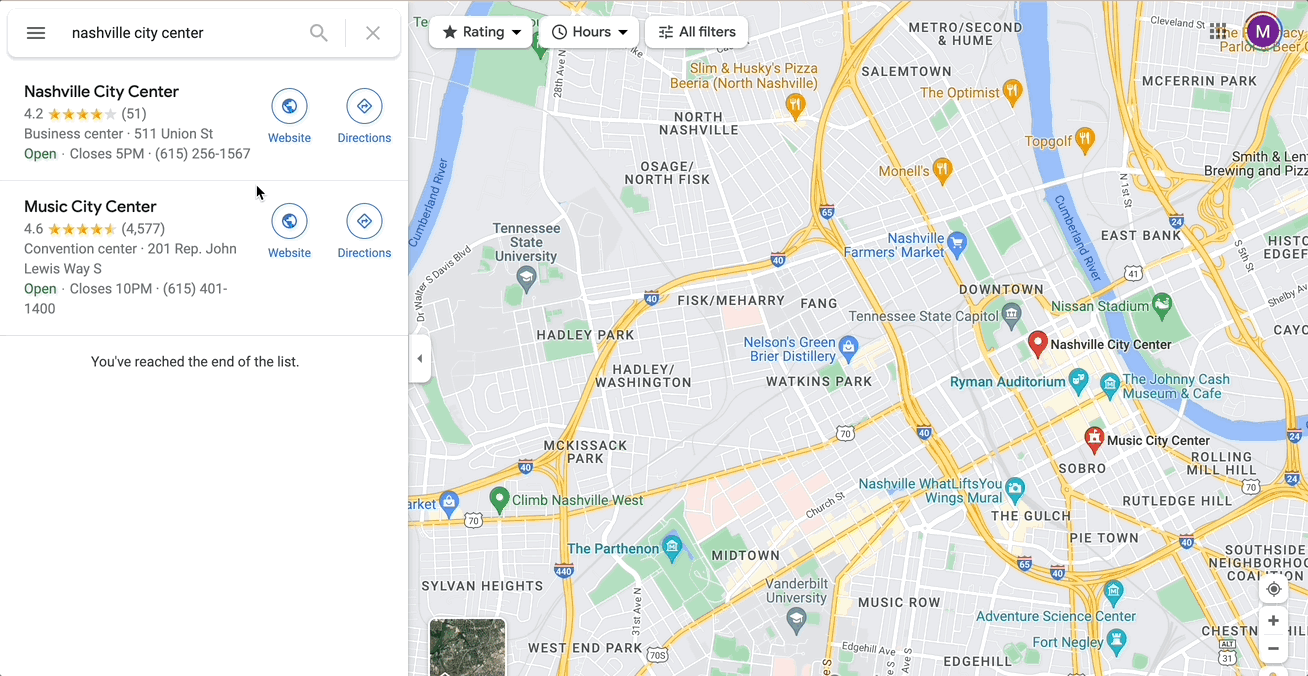Click the Cumberland River label near Nissan Stadium
Screen dimensions: 1308x676
1076,237
